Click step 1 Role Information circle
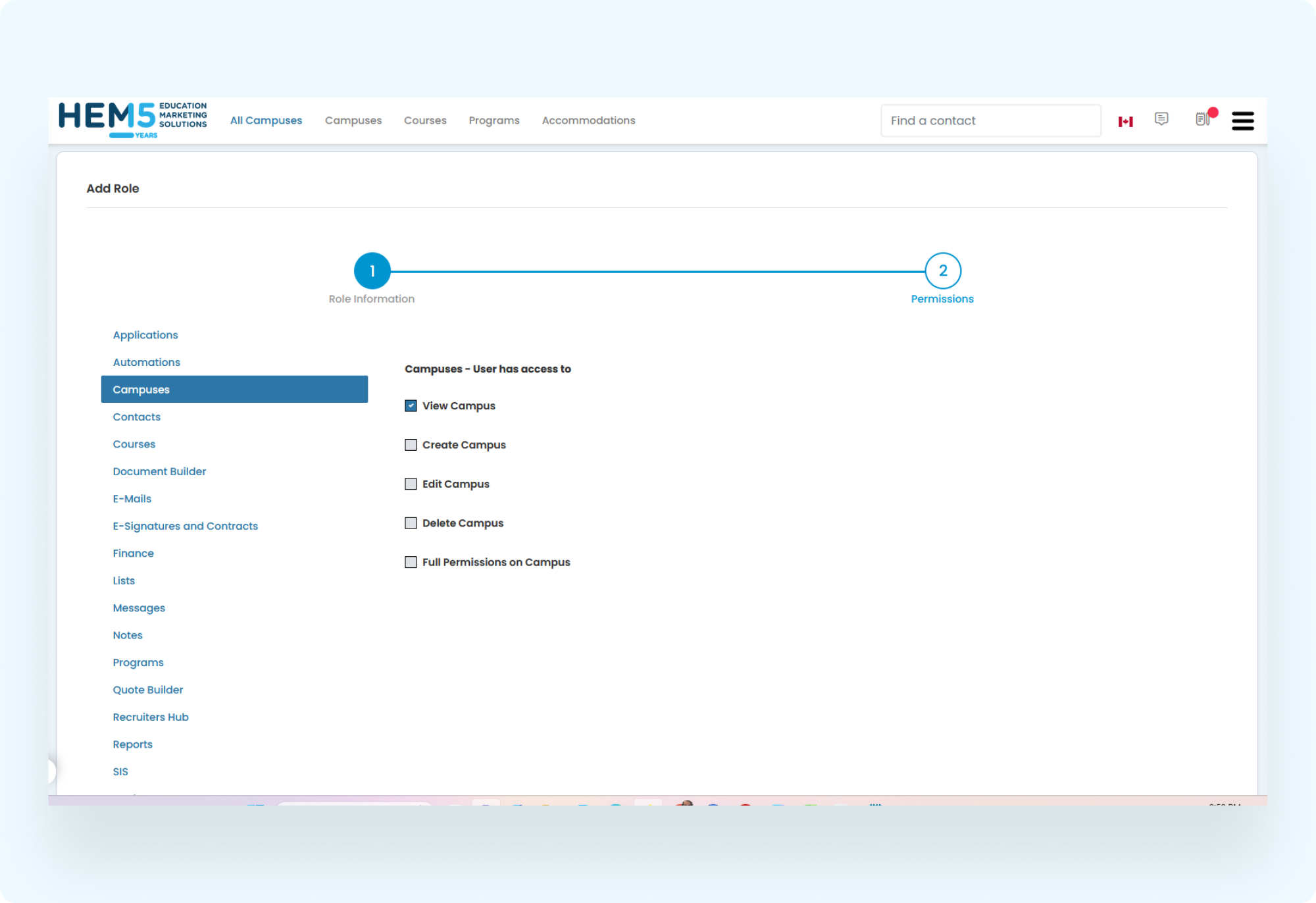This screenshot has width=1316, height=903. click(x=372, y=271)
